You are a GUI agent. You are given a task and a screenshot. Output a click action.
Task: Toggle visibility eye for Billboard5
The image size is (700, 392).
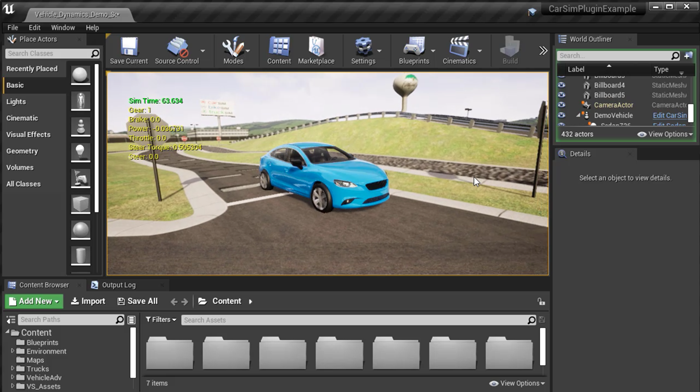coord(562,95)
